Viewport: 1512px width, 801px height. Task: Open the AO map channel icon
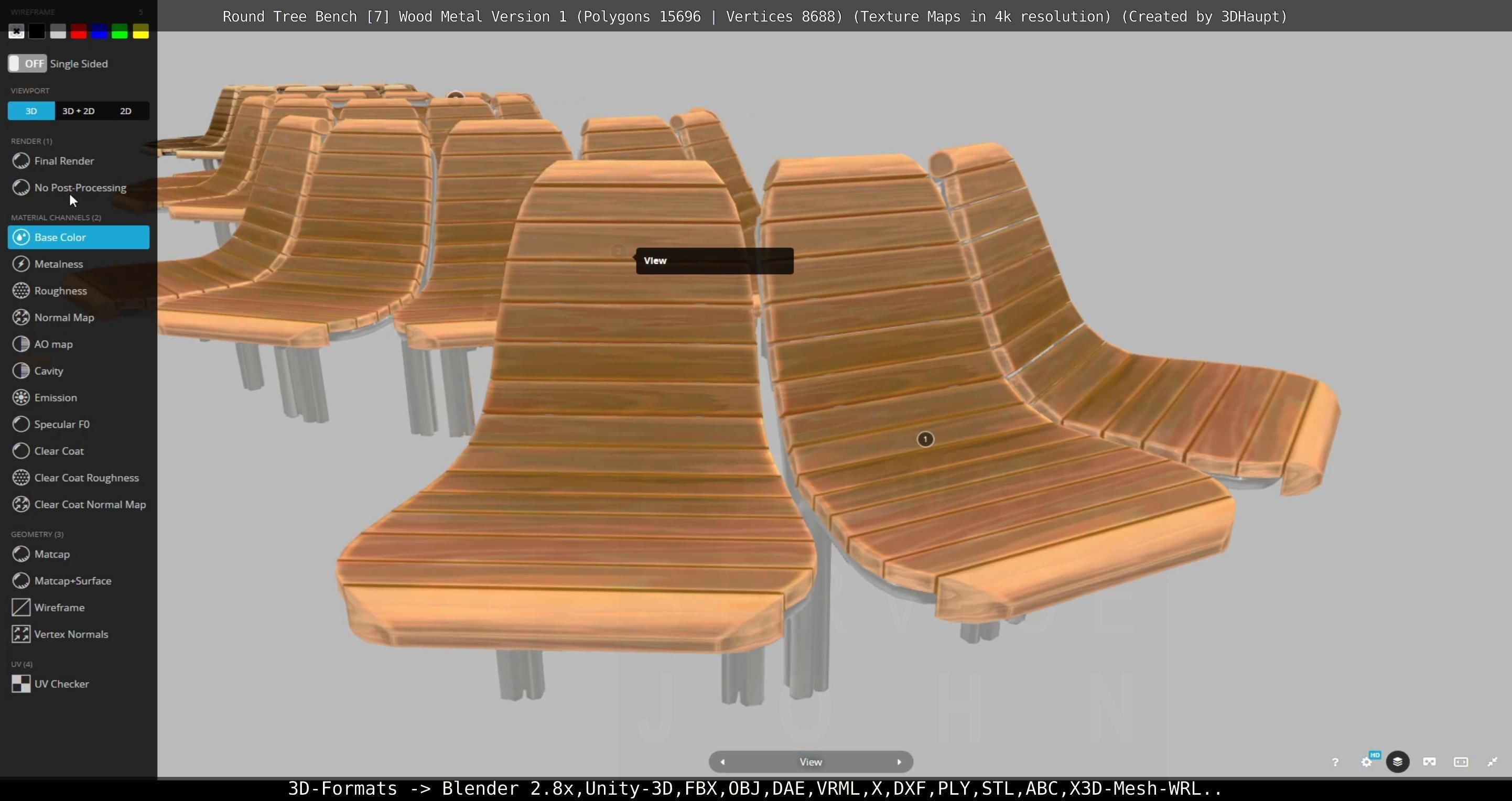pyautogui.click(x=21, y=344)
